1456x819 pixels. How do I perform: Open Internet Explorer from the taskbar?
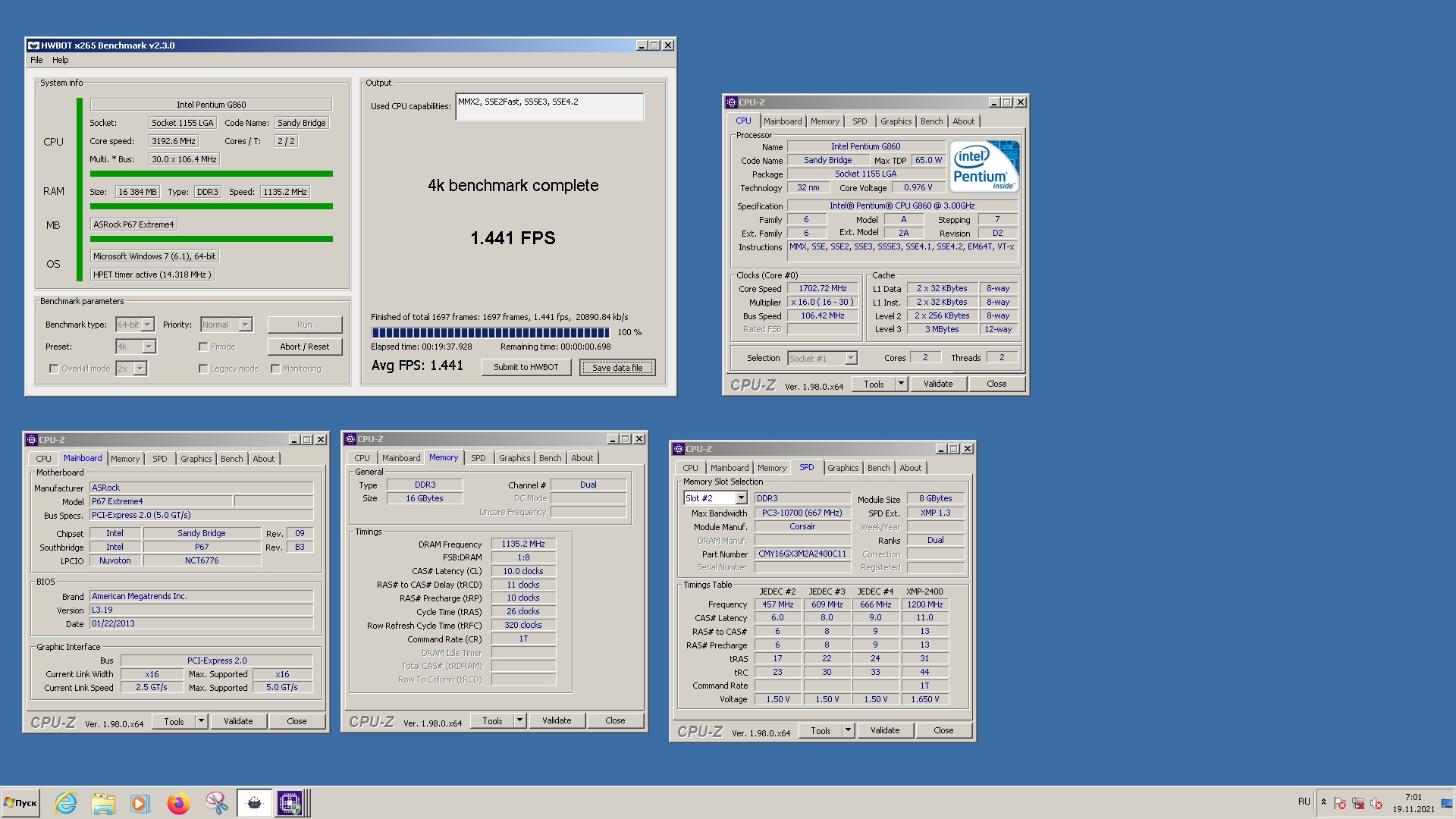66,803
